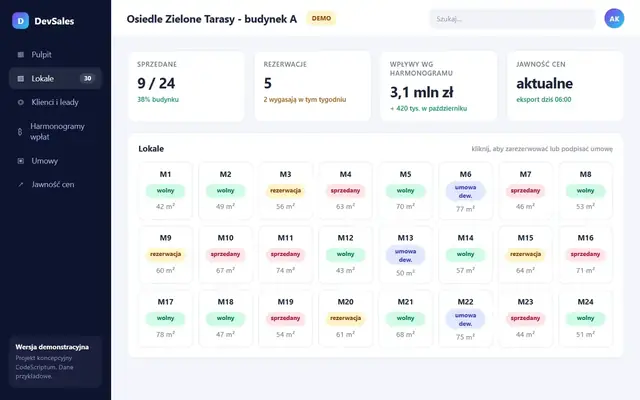Select the Lokale menu item
This screenshot has width=640, height=400.
click(x=55, y=78)
